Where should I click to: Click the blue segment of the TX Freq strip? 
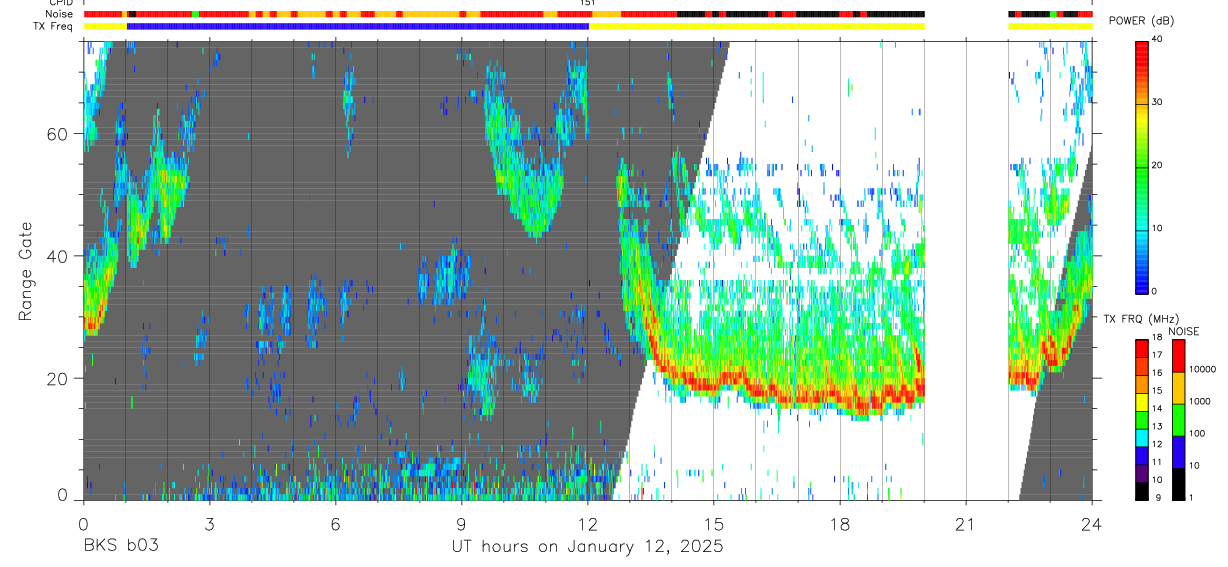[358, 26]
